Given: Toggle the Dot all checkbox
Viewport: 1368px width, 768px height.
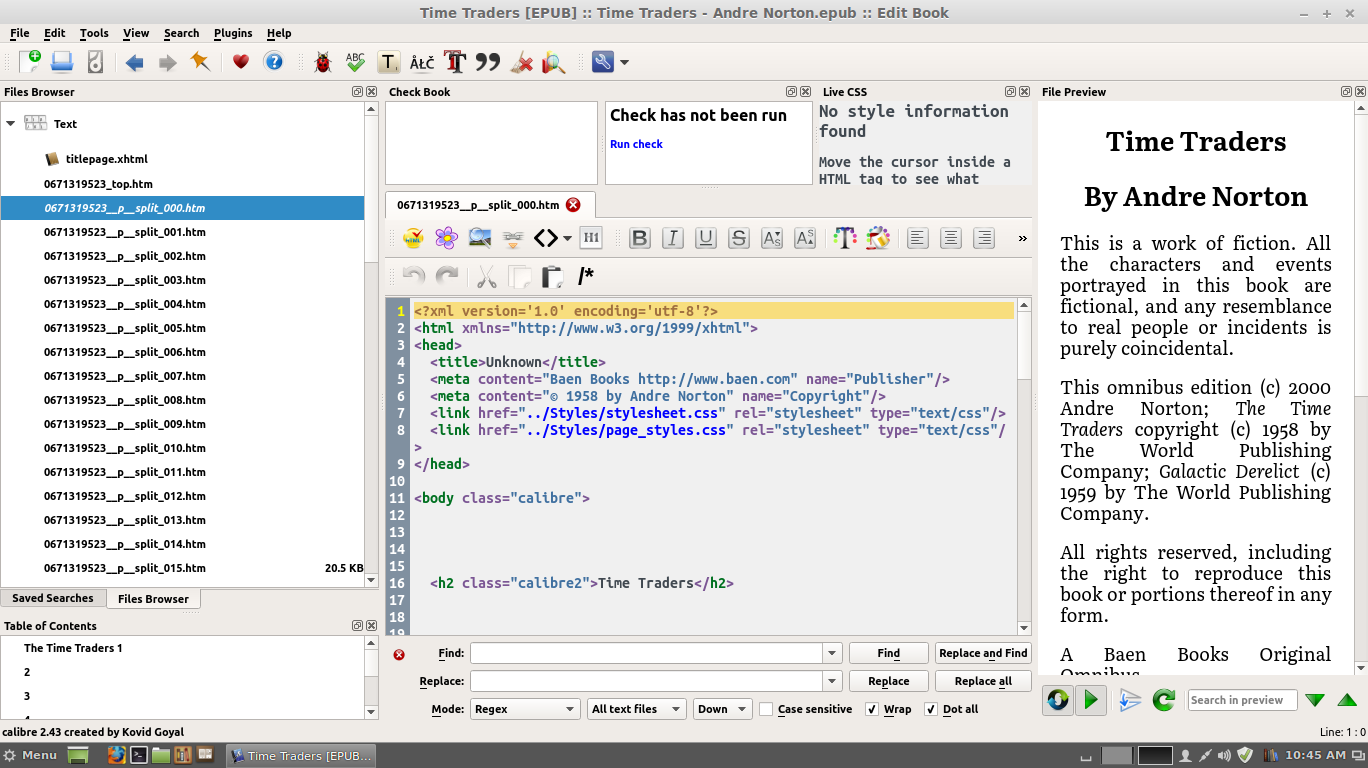Looking at the screenshot, I should pos(931,709).
